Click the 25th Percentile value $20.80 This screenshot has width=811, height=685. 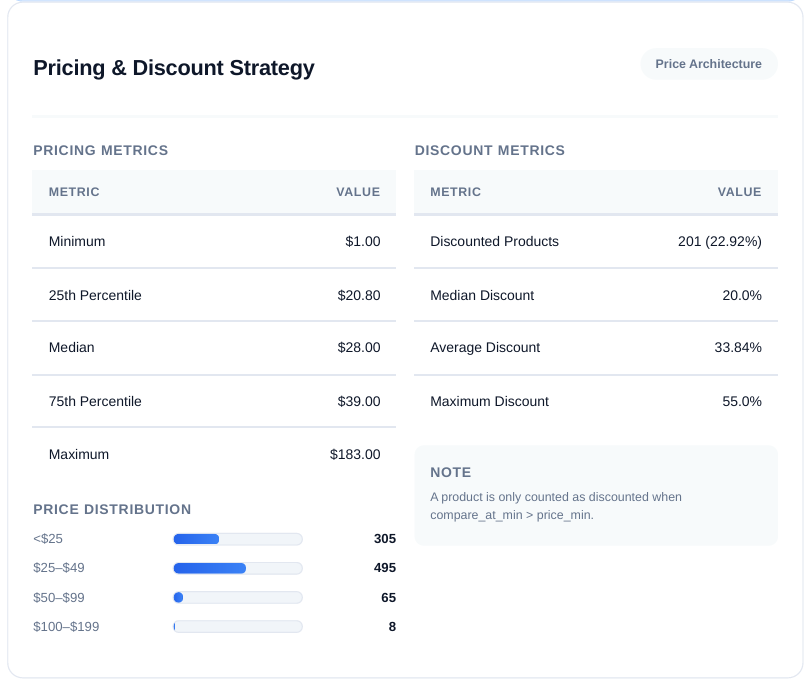pyautogui.click(x=359, y=295)
